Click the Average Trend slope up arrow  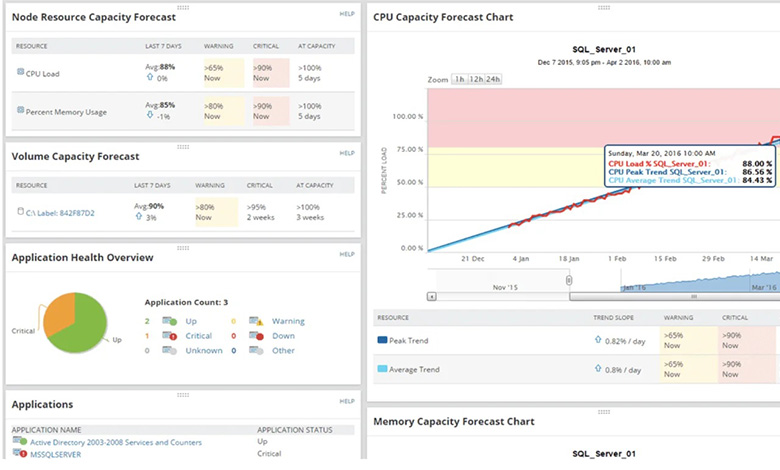tap(598, 369)
